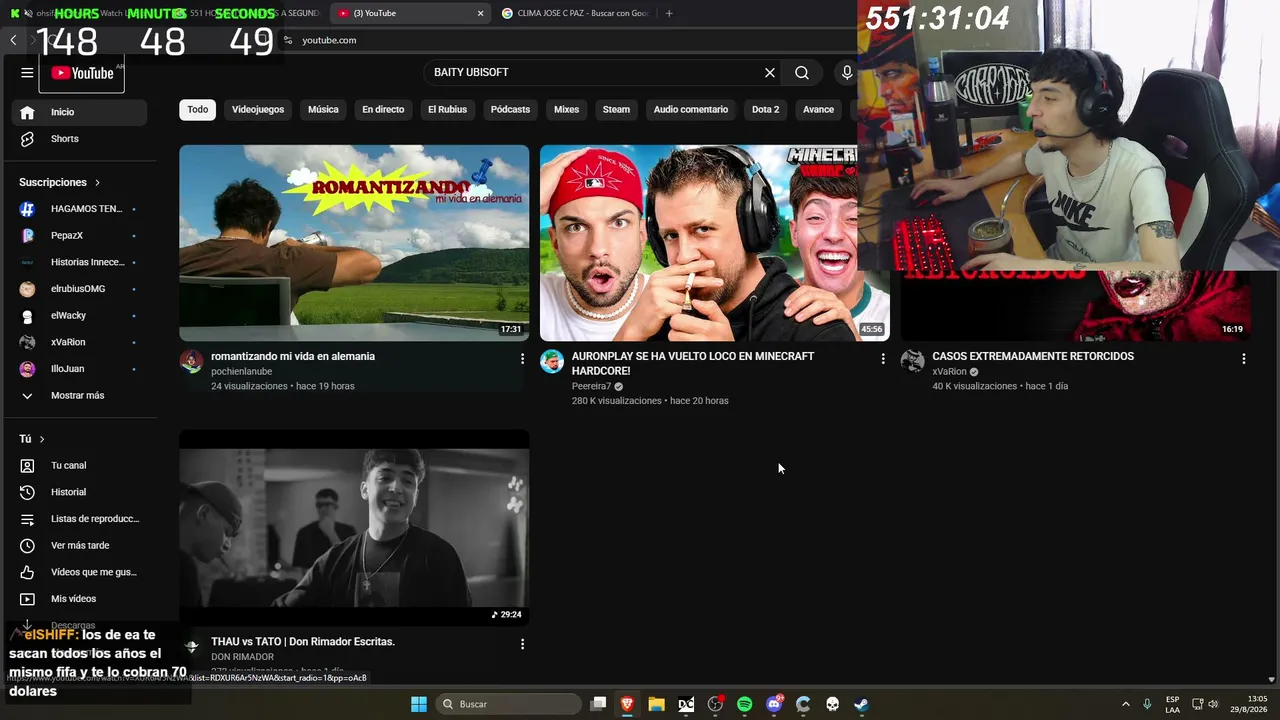The height and width of the screenshot is (720, 1280).
Task: Select the Todo filter chip
Action: click(198, 110)
